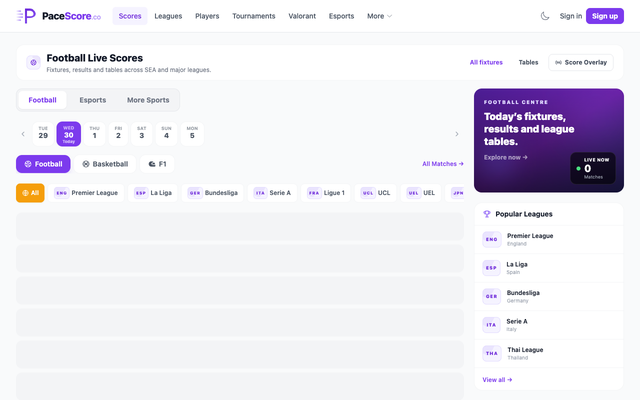Open the Valorant nav item
Viewport: 640px width, 400px height.
pos(302,16)
